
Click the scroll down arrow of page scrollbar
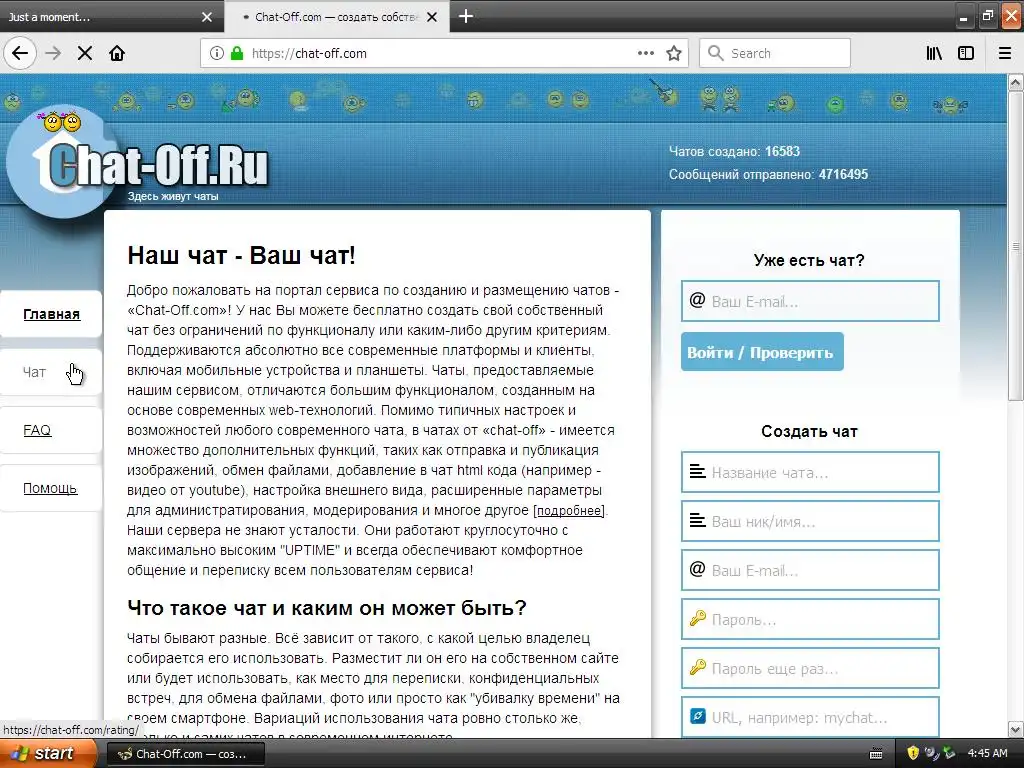(1016, 729)
